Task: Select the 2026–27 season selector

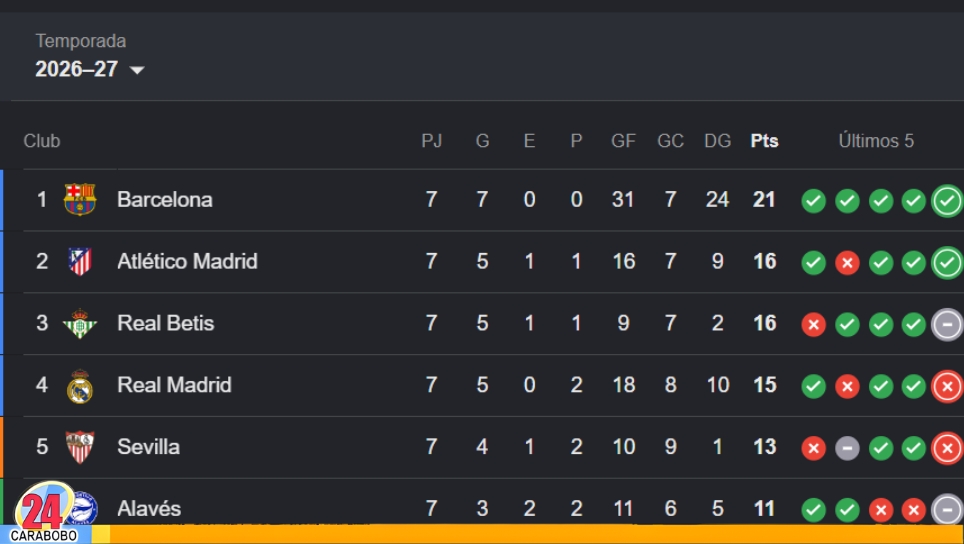Action: click(x=90, y=69)
